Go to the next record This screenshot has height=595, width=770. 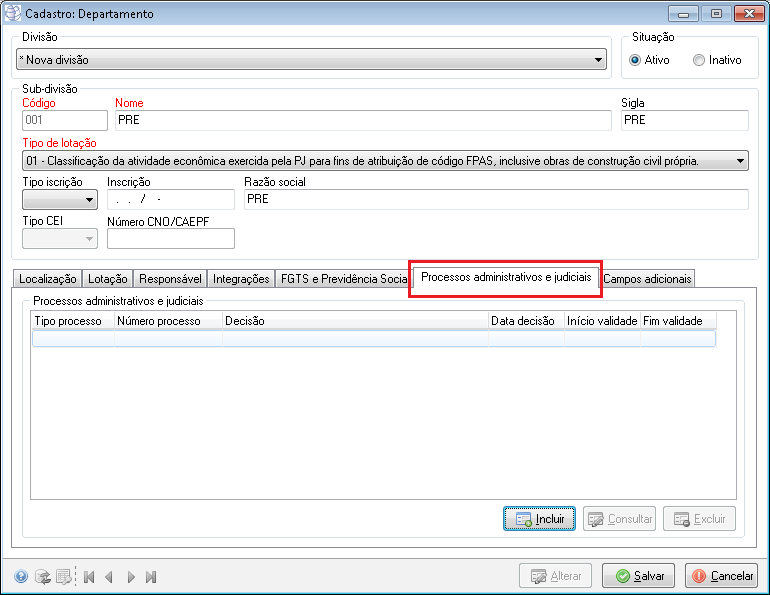coord(130,577)
